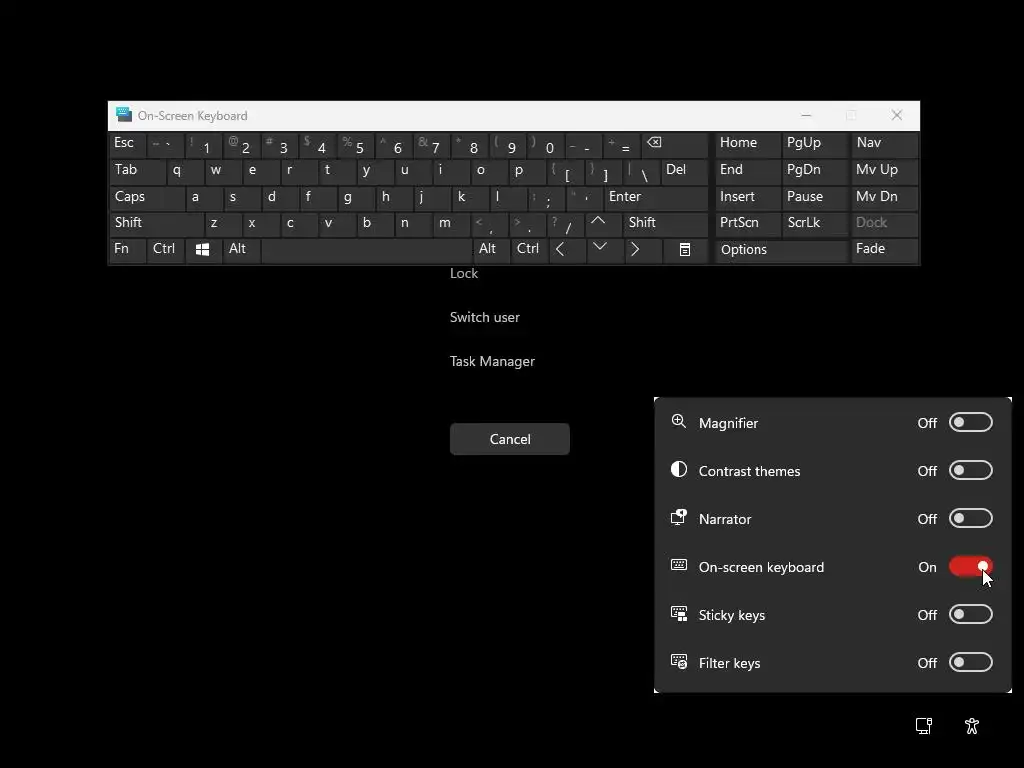Turn off the On-screen keyboard switch
Image resolution: width=1024 pixels, height=768 pixels.
(x=970, y=566)
